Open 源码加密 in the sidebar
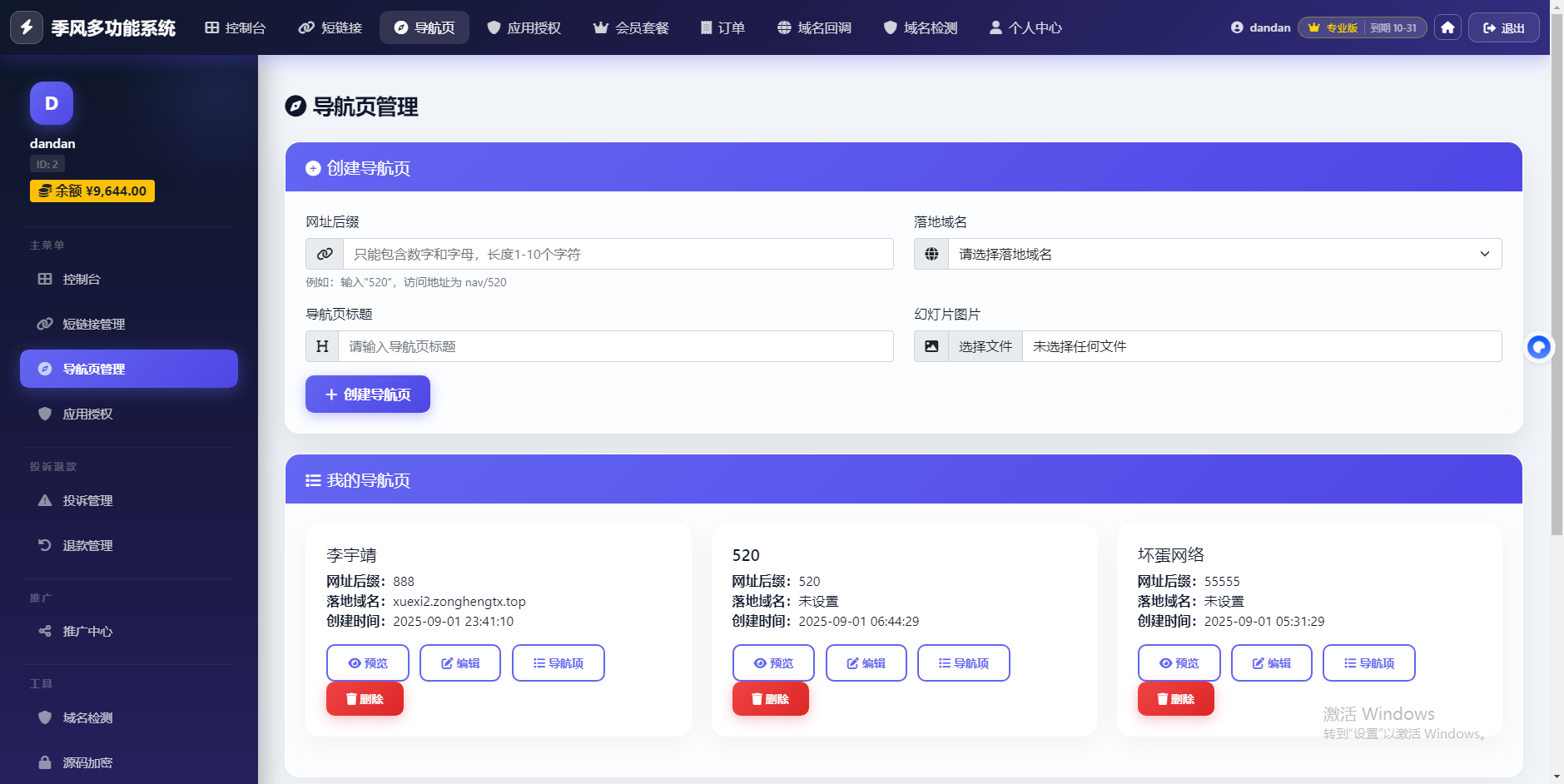The height and width of the screenshot is (784, 1564). [x=129, y=762]
